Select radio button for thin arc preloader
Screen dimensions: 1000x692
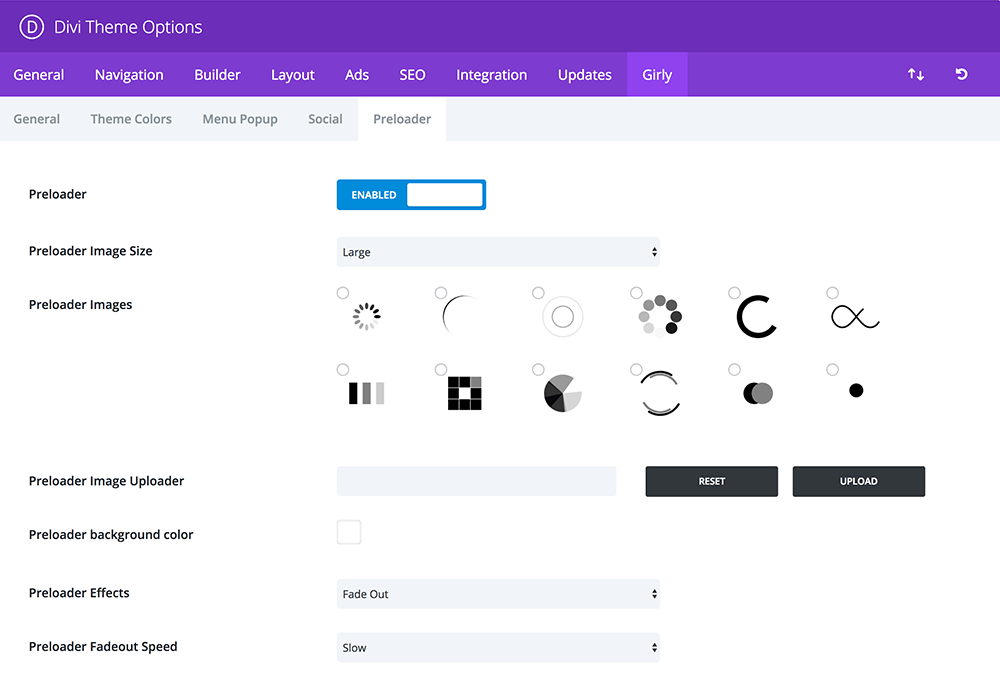[x=441, y=293]
